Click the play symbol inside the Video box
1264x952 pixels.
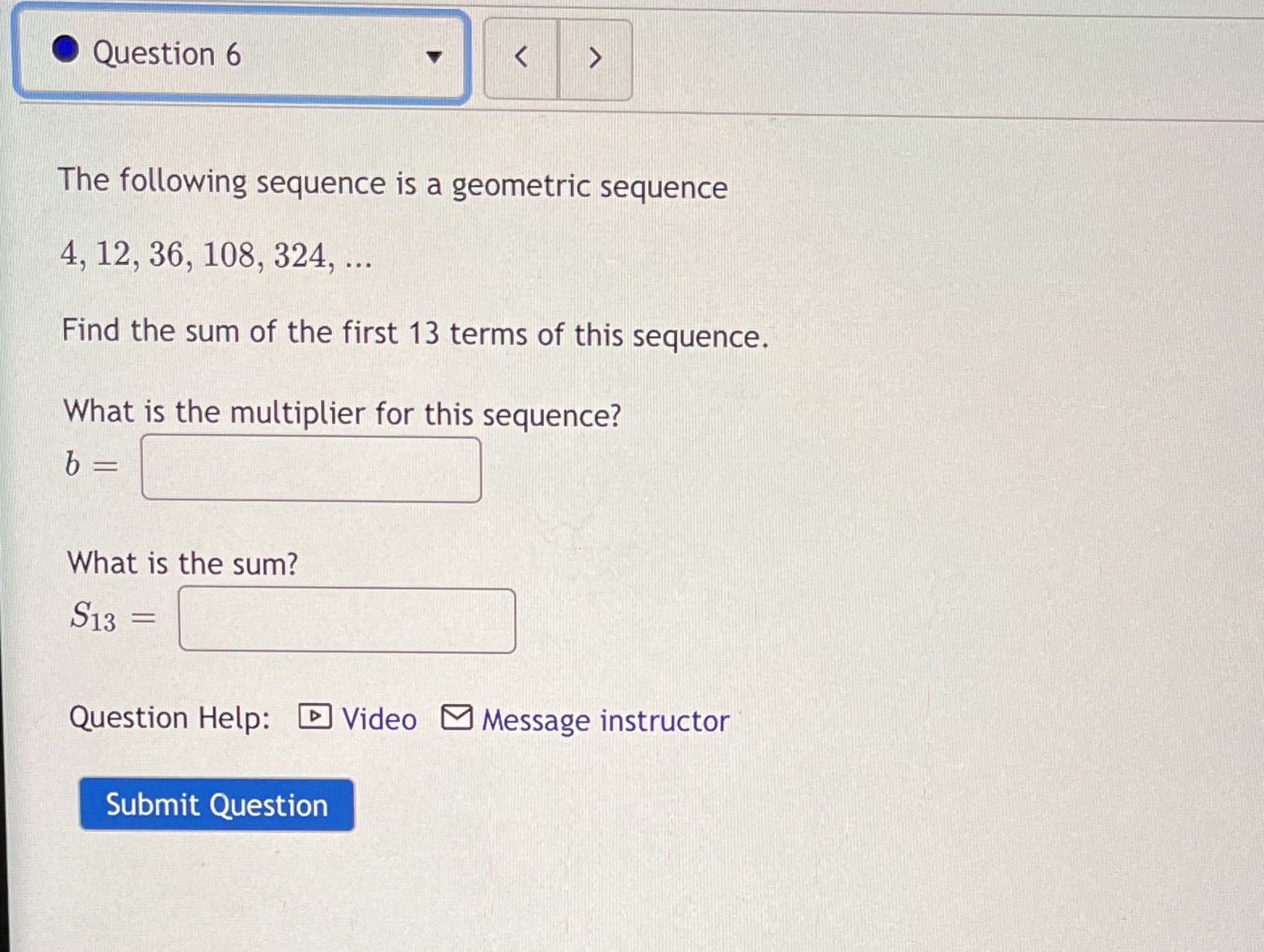[x=314, y=718]
